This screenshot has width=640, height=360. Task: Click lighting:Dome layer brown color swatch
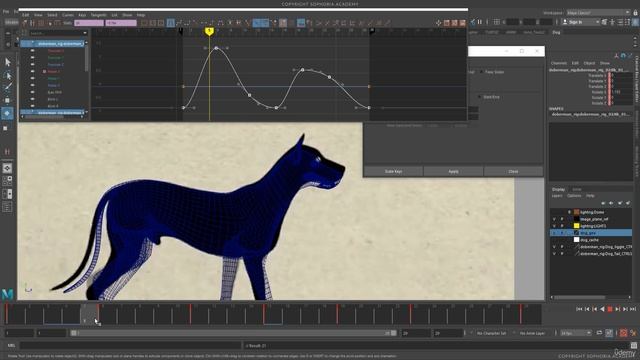click(577, 212)
